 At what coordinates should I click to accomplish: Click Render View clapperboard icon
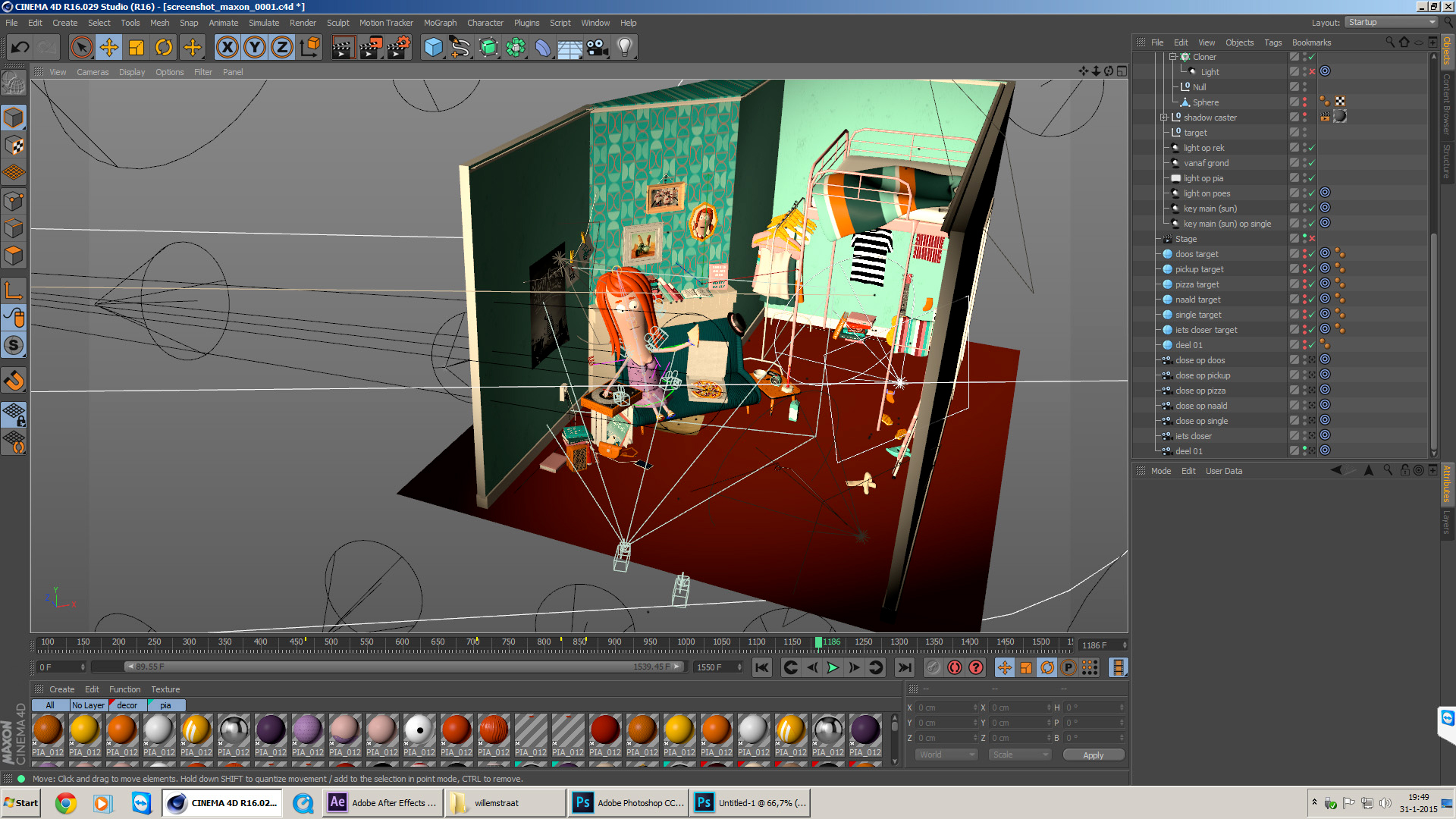[343, 48]
